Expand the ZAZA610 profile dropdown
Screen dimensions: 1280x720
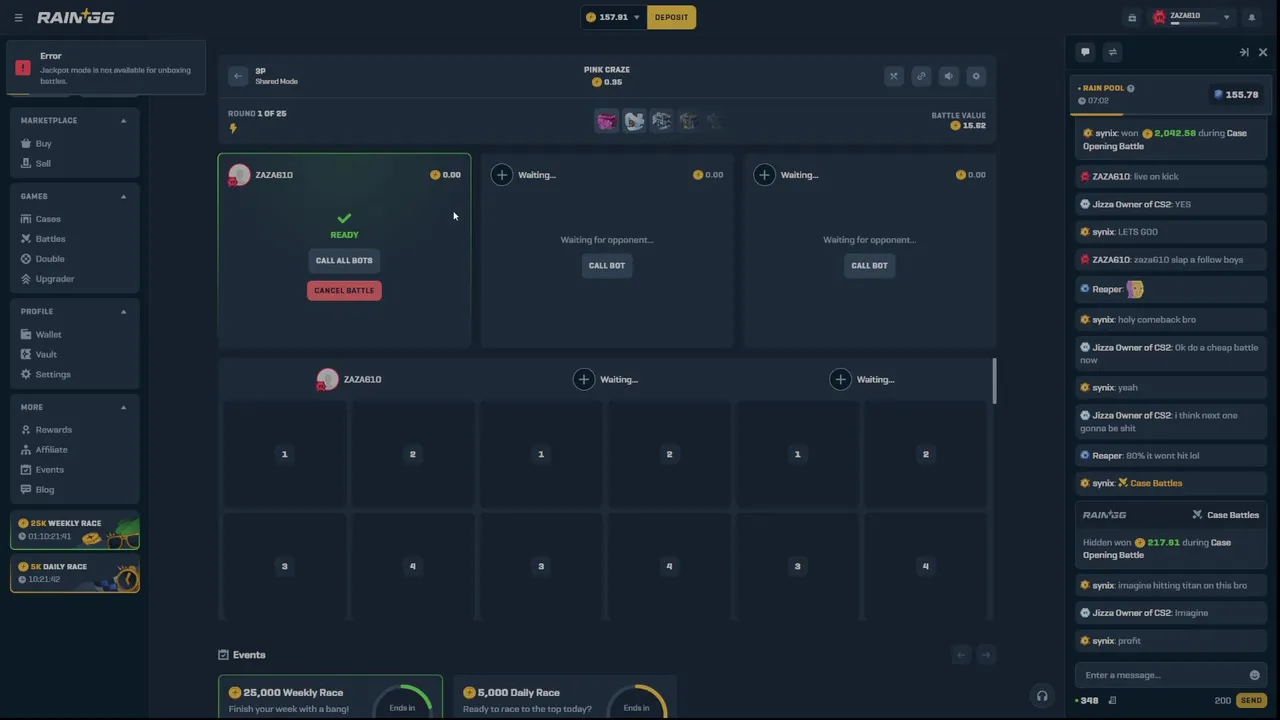(x=1227, y=17)
